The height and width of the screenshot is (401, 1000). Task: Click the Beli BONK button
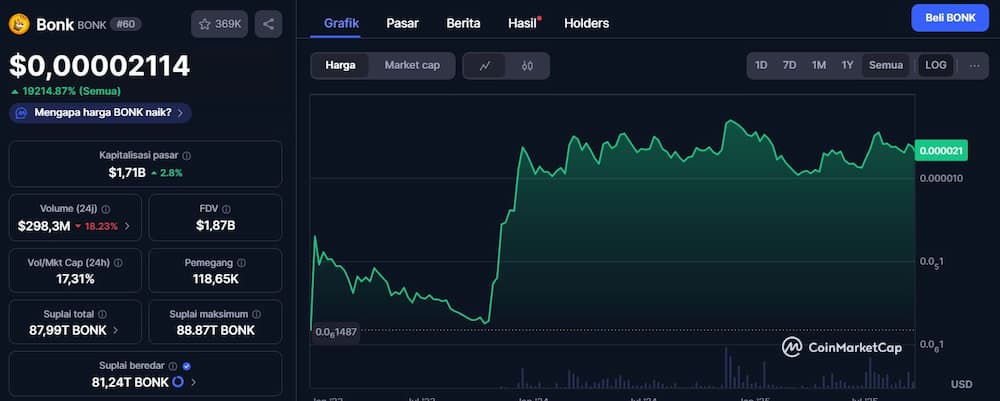point(950,18)
